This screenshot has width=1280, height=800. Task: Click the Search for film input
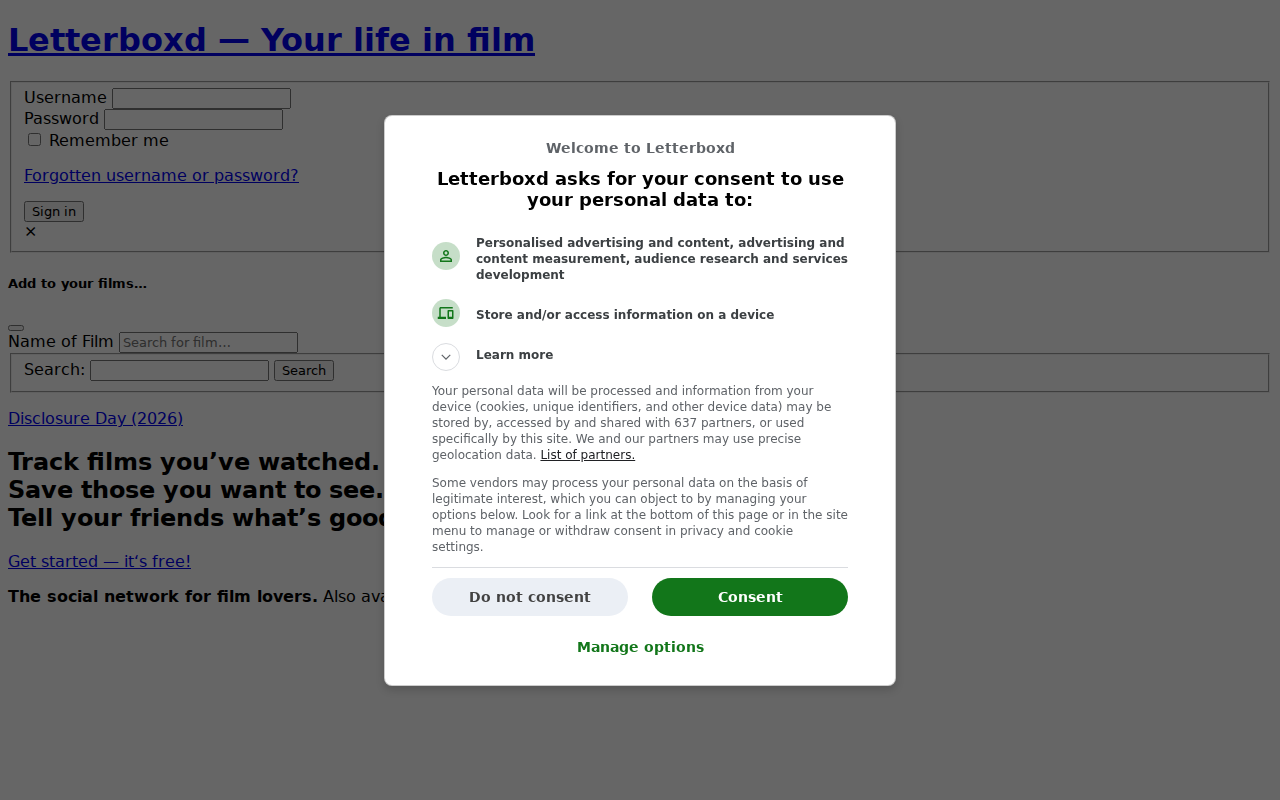(x=208, y=342)
